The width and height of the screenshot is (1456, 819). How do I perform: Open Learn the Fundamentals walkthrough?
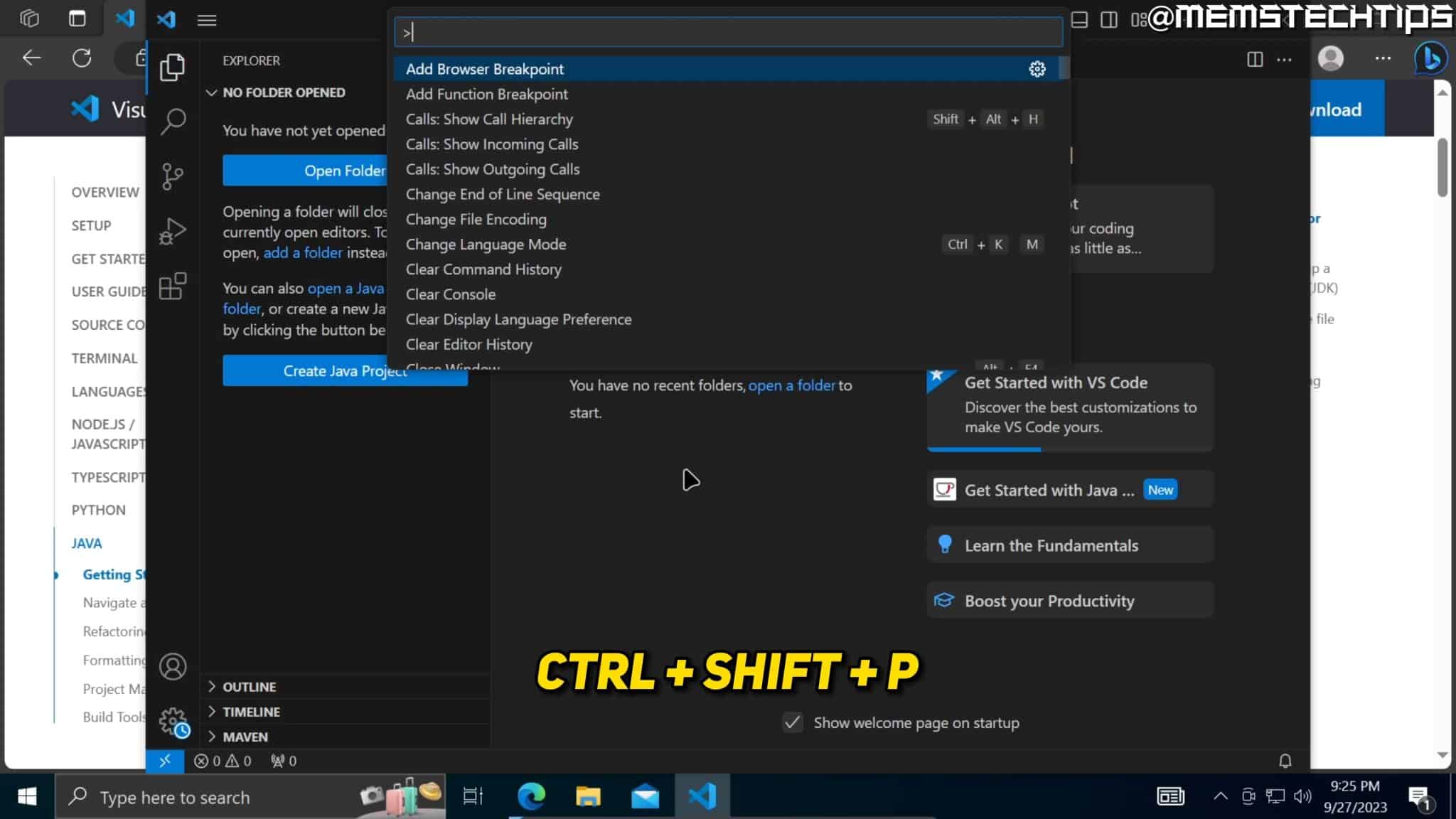click(1070, 545)
